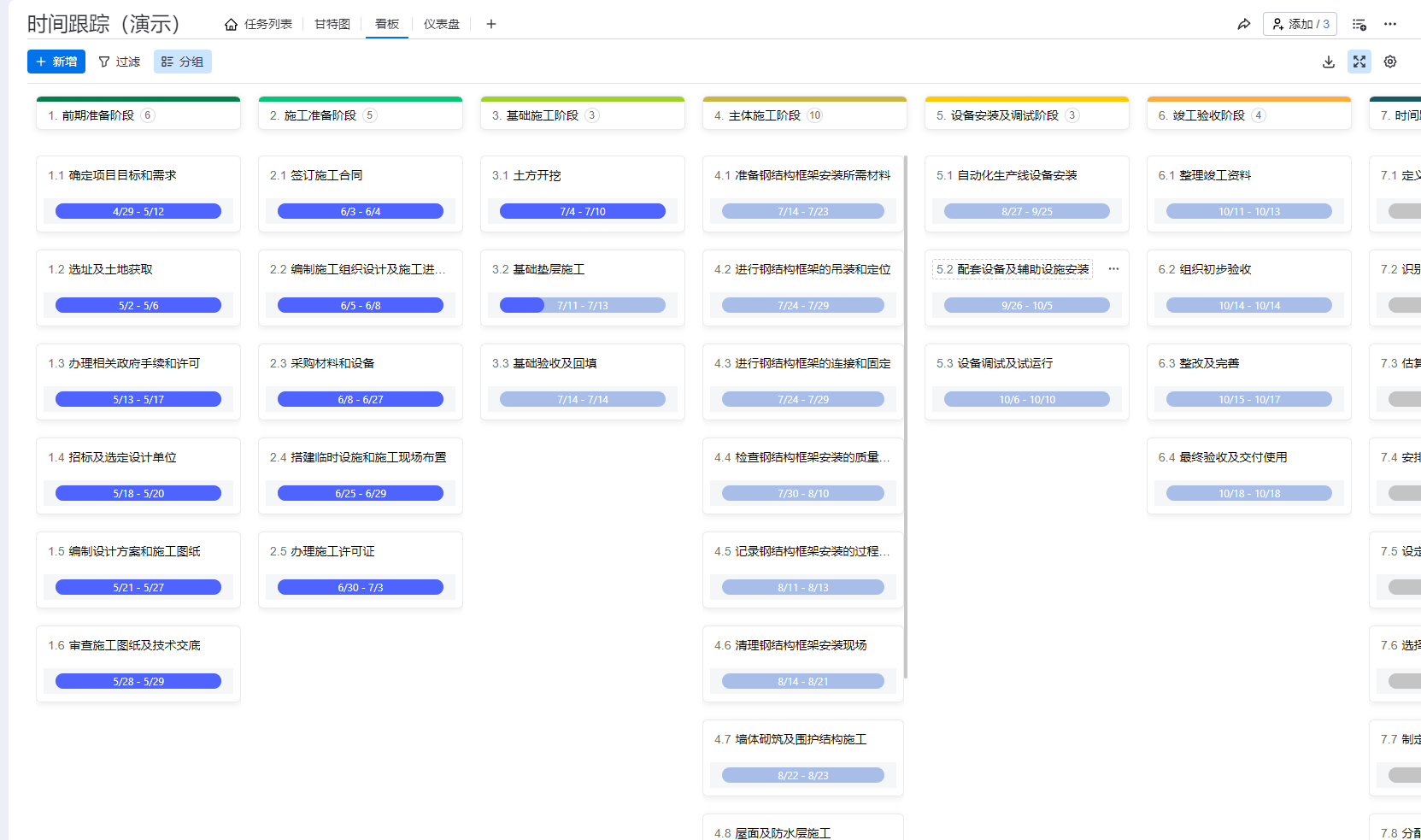Open card 1.5 编制设计方案和施工图纸
Viewport: 1421px width, 840px height.
click(138, 570)
